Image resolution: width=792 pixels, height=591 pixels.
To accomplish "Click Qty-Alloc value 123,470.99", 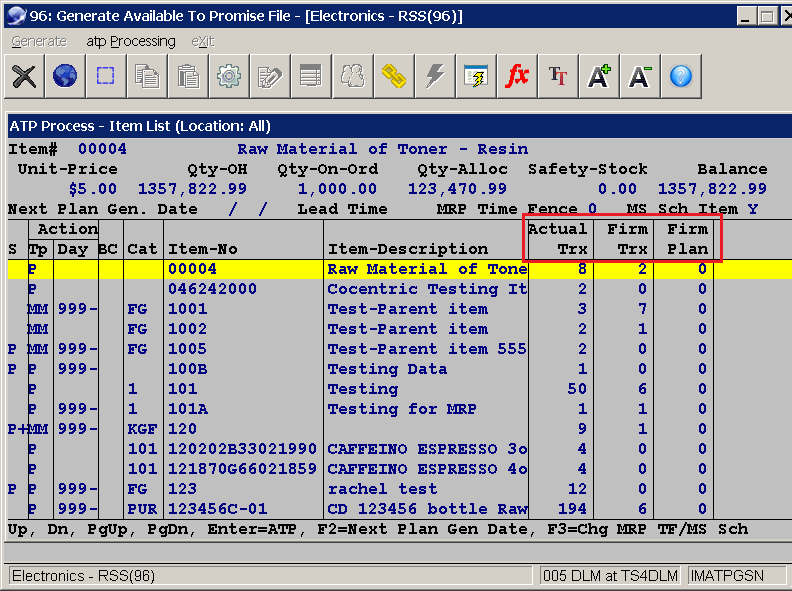I will 458,189.
